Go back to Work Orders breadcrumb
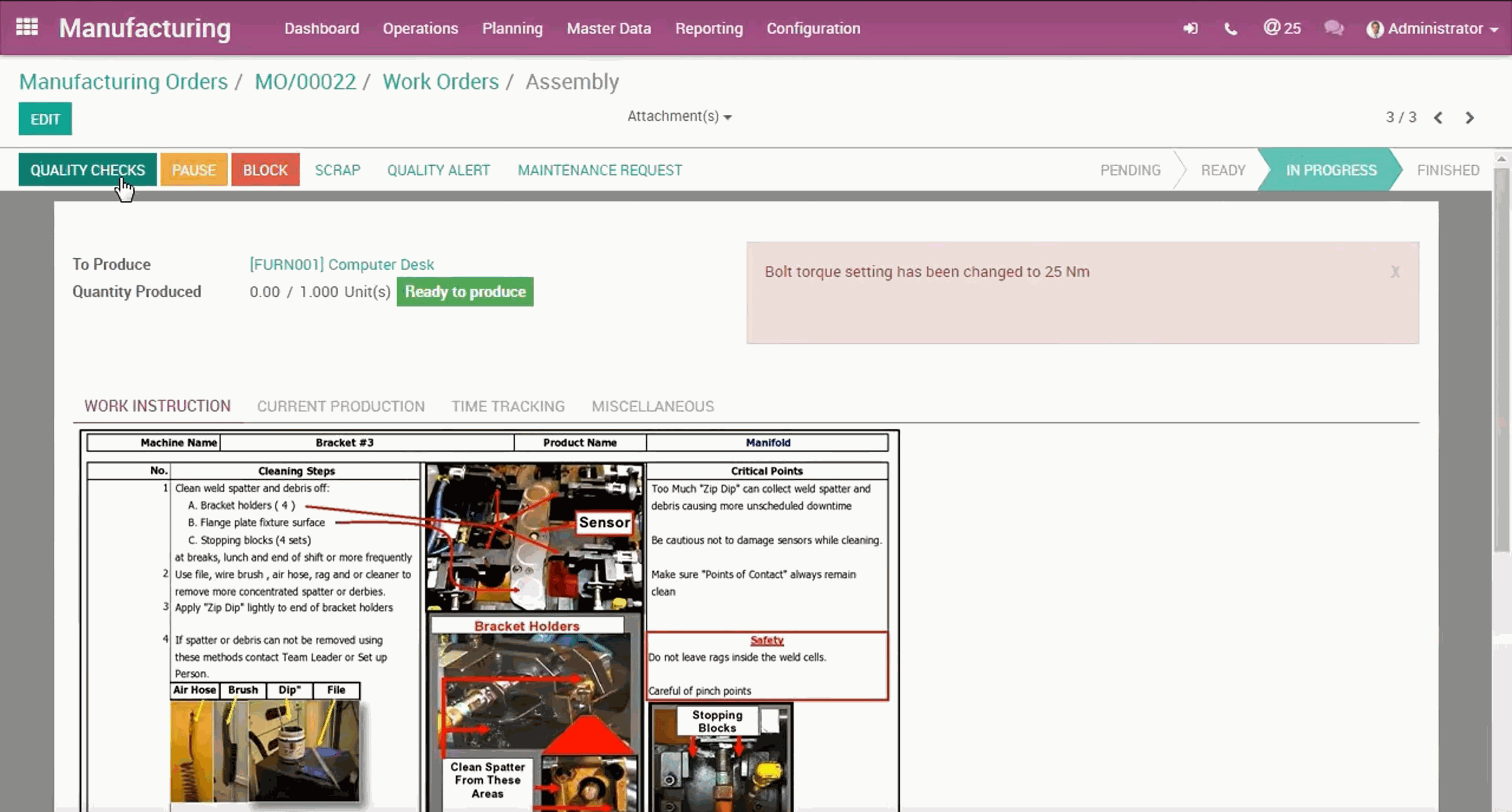This screenshot has height=812, width=1512. 441,82
